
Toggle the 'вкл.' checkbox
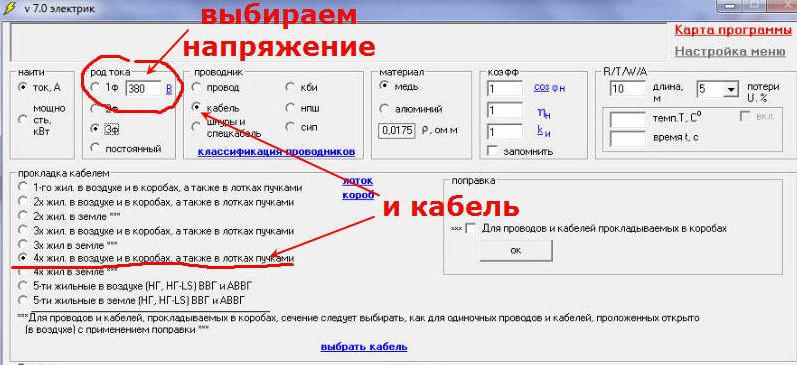(x=746, y=116)
